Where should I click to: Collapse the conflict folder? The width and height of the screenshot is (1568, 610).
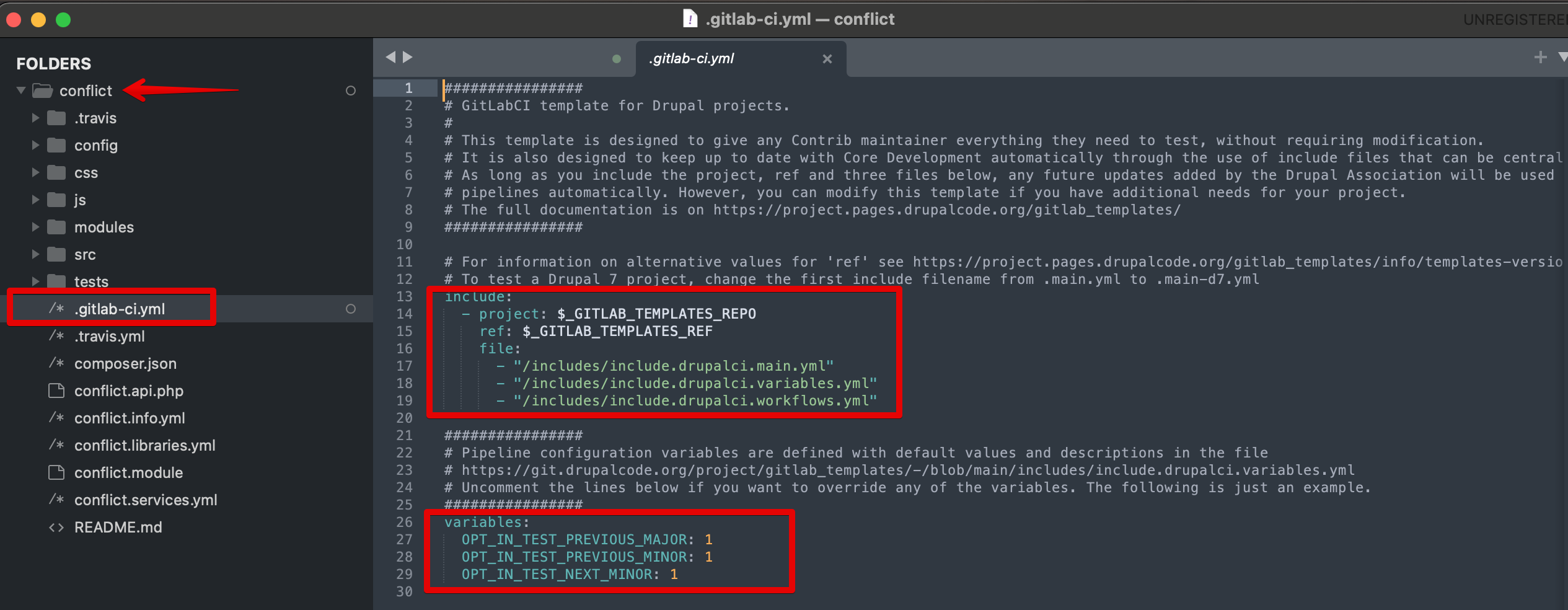pyautogui.click(x=20, y=90)
